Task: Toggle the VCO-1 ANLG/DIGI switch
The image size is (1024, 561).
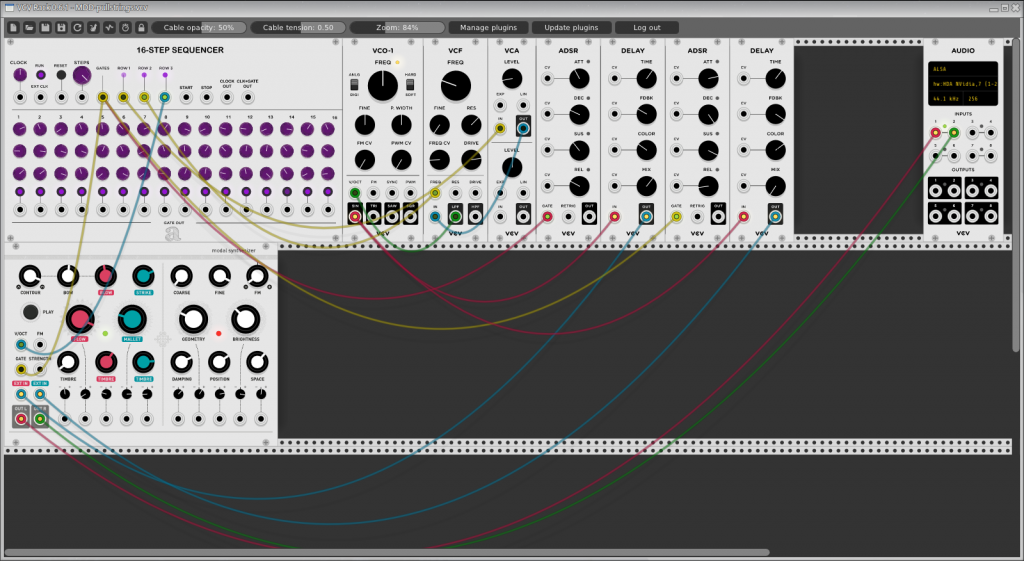Action: pos(354,86)
